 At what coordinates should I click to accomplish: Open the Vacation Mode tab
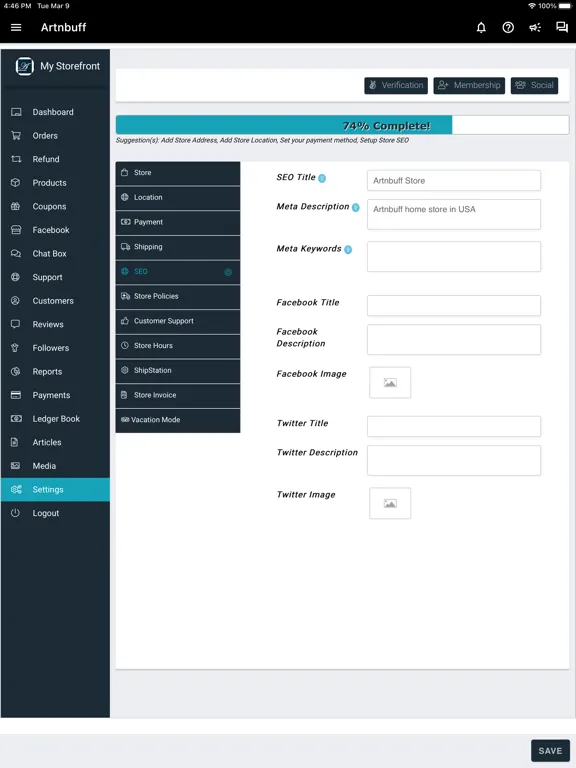[178, 420]
